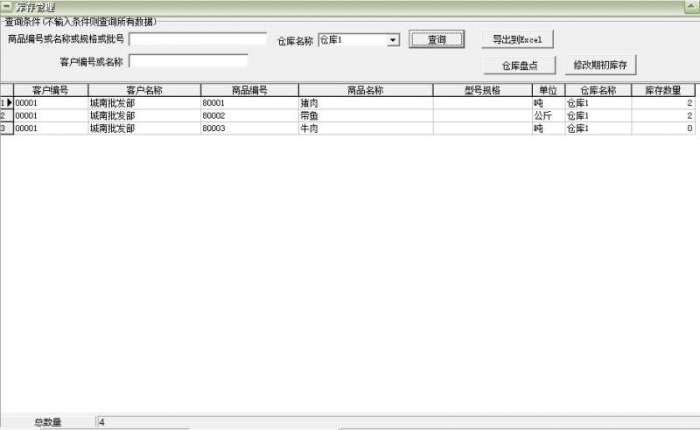The width and height of the screenshot is (700, 430).
Task: Select row 2 header cell
Action: pyautogui.click(x=7, y=116)
